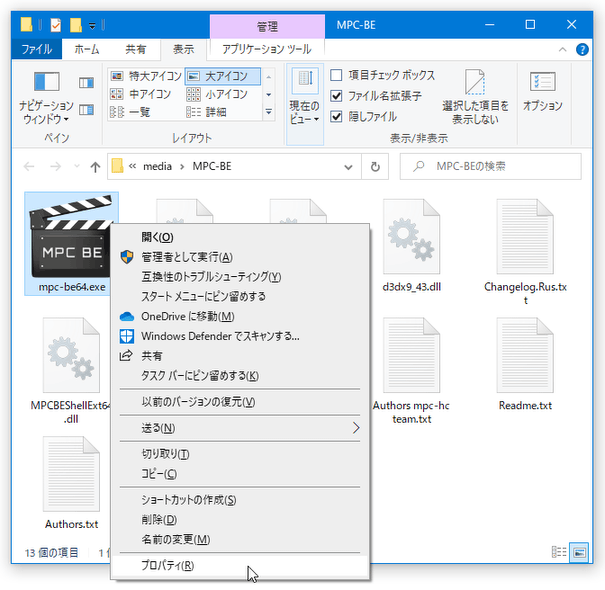This screenshot has height=590, width=605.
Task: Switch to large icons view in status bar
Action: click(579, 553)
